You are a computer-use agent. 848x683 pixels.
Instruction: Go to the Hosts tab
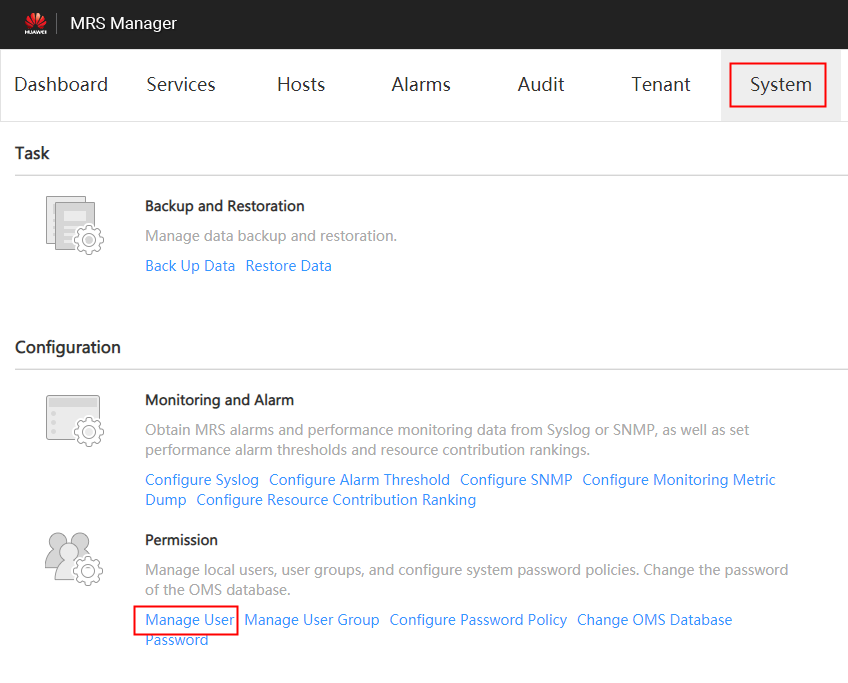[301, 84]
